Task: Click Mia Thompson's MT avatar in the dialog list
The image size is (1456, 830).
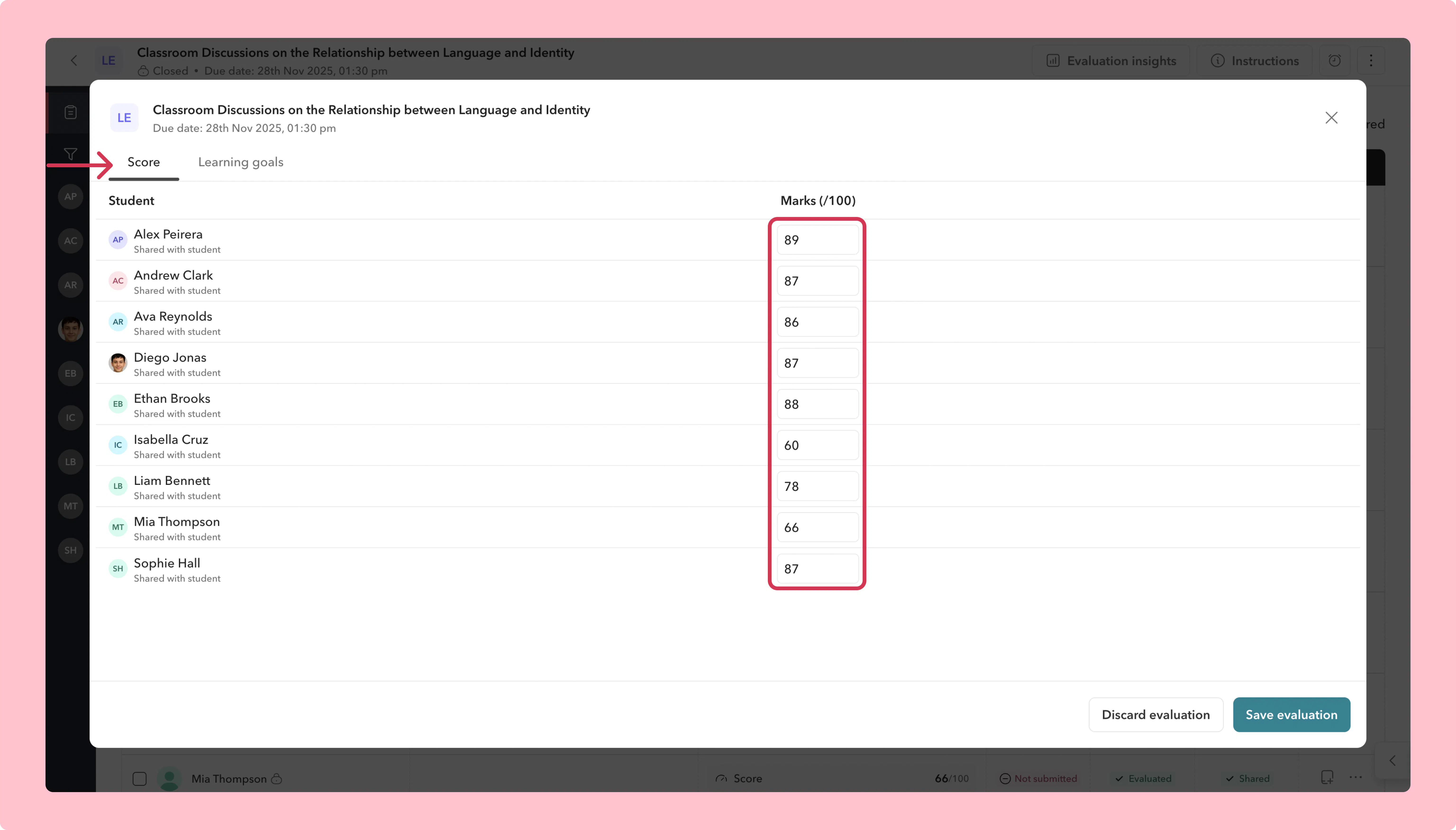Action: coord(118,527)
